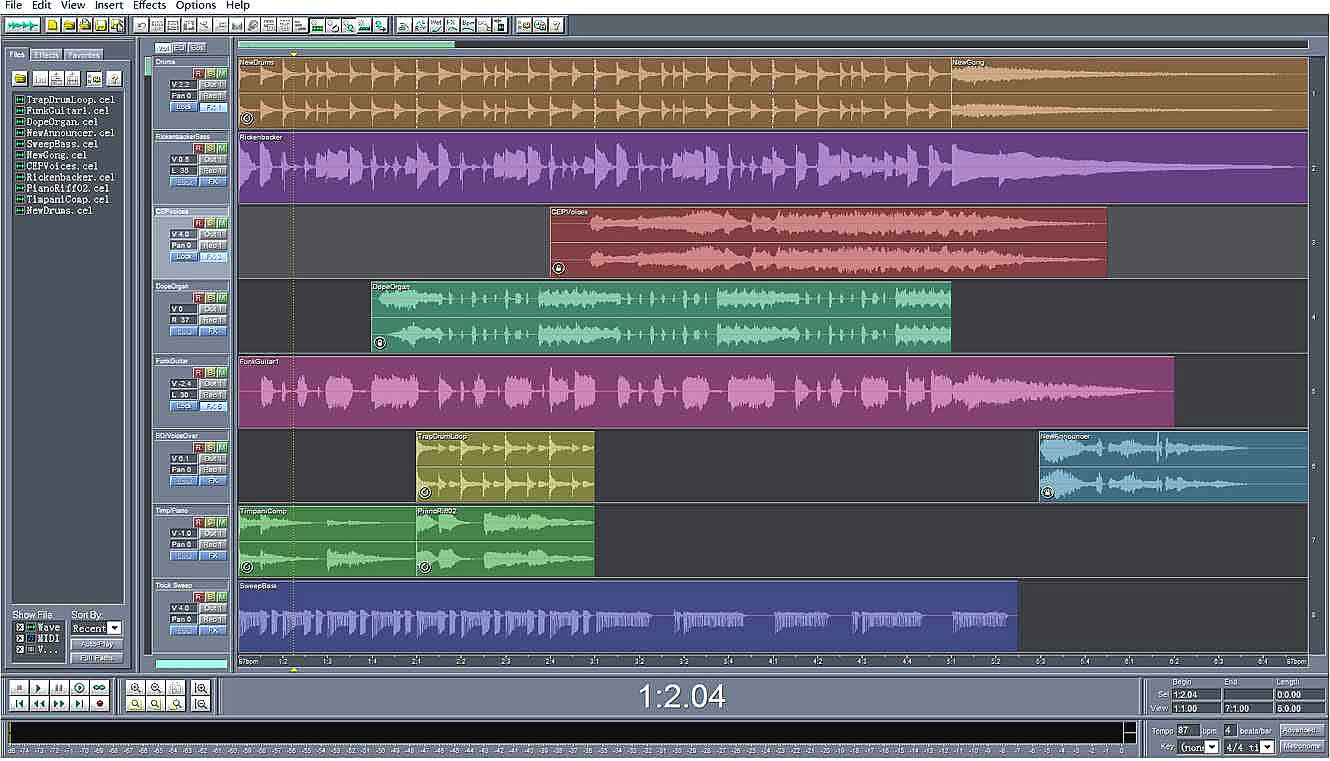Image resolution: width=1330 pixels, height=761 pixels.
Task: Open the Effects menu in menu bar
Action: tap(149, 6)
